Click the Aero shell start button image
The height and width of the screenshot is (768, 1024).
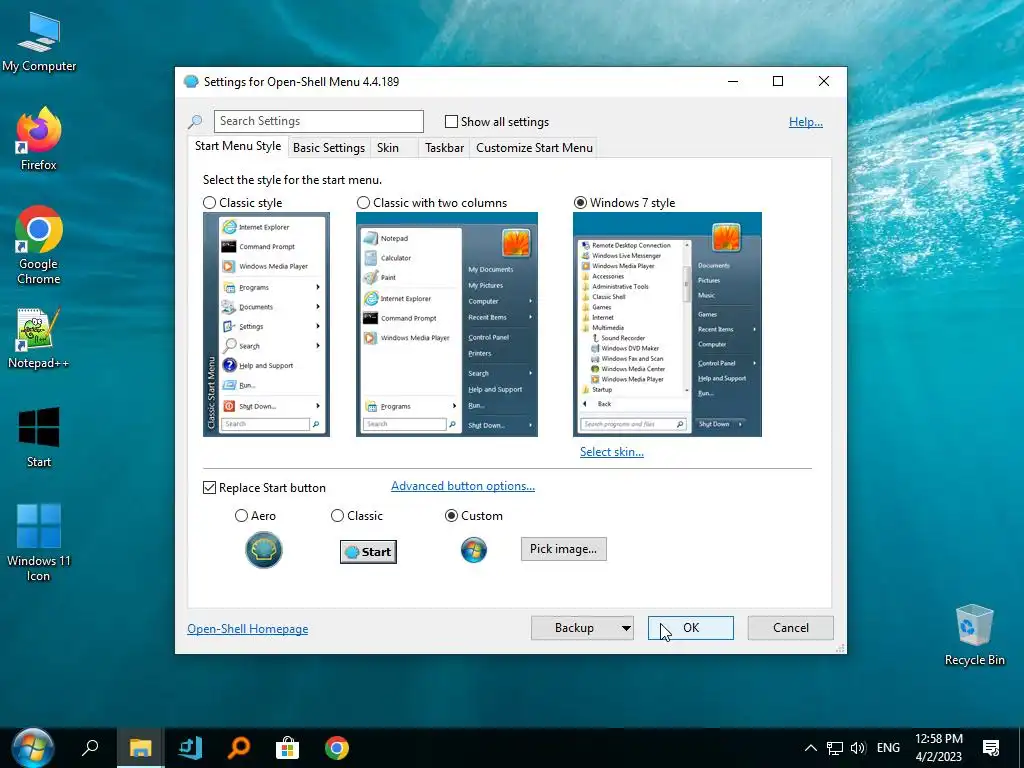pyautogui.click(x=264, y=550)
